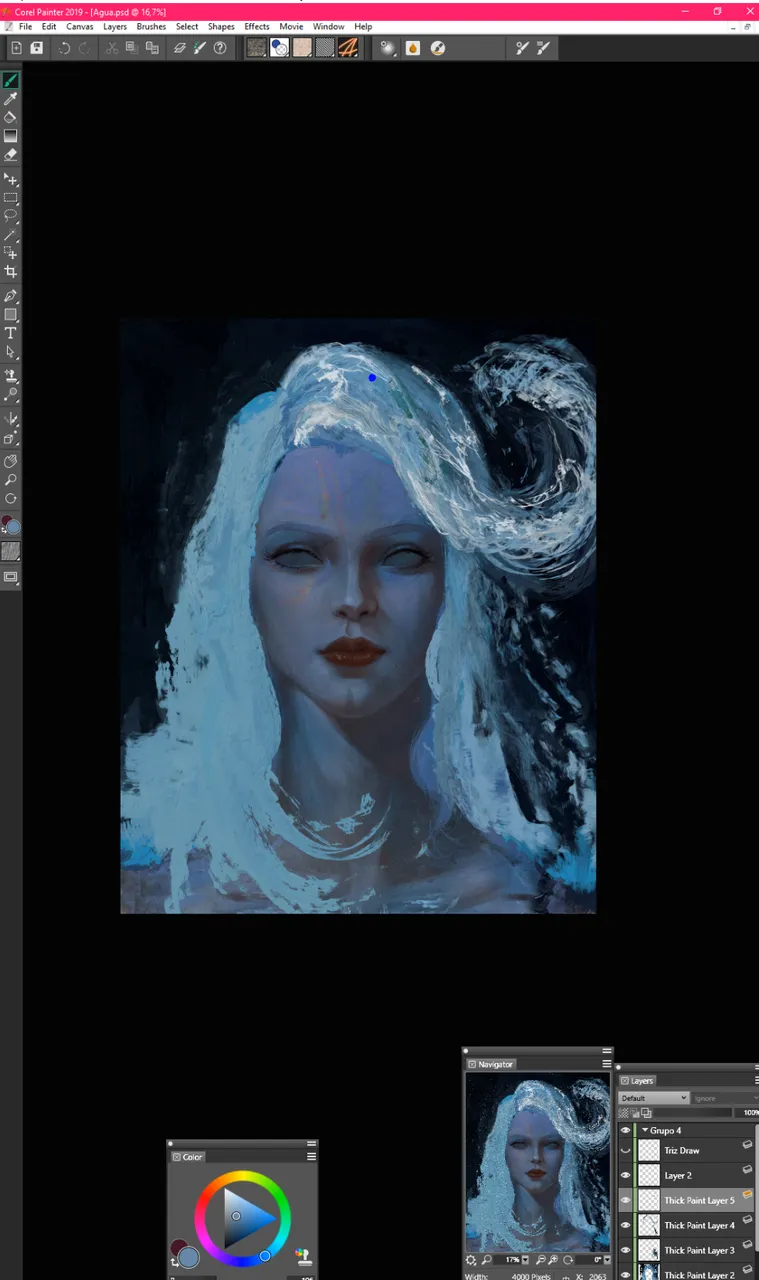The image size is (759, 1280).
Task: Open the Brushes menu
Action: [x=151, y=27]
